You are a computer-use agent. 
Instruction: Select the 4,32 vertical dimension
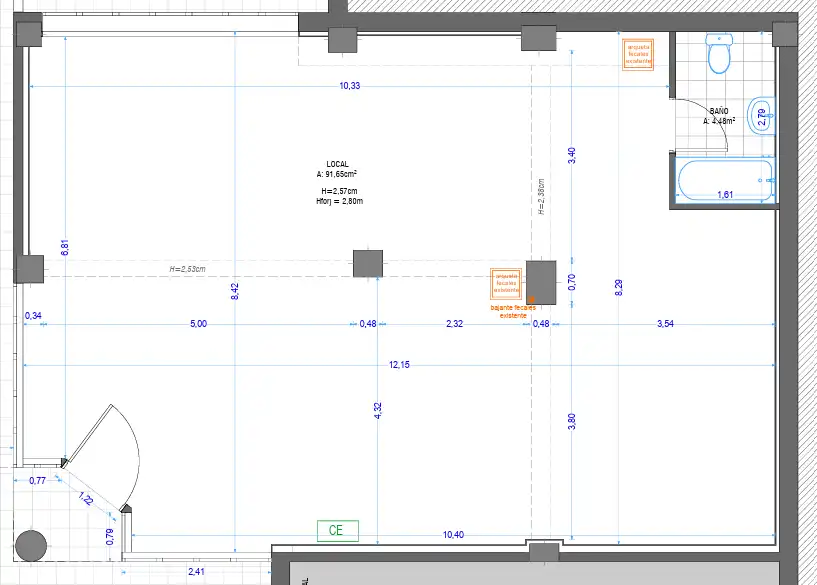point(378,410)
